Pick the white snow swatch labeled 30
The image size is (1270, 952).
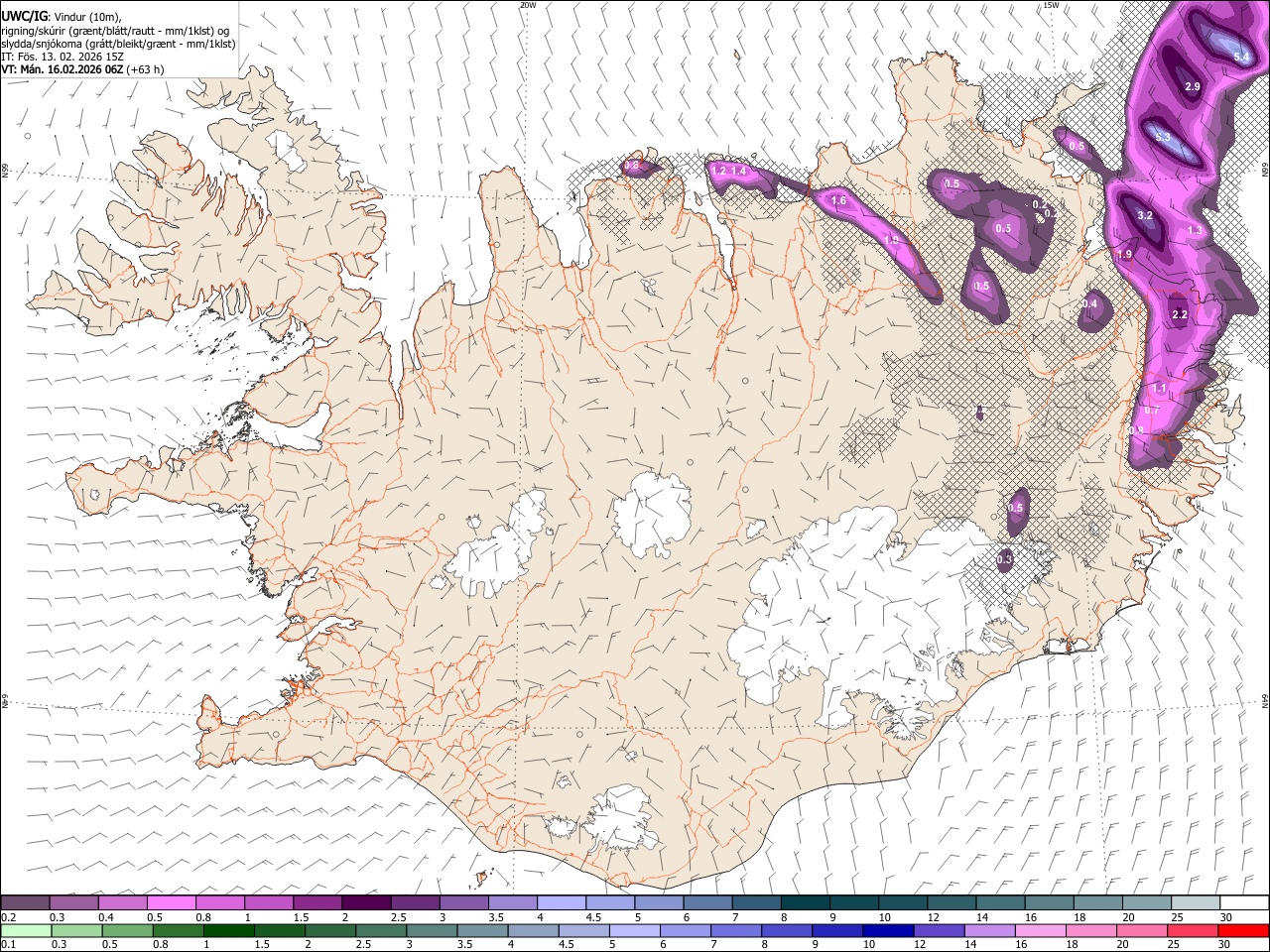pos(1242,903)
